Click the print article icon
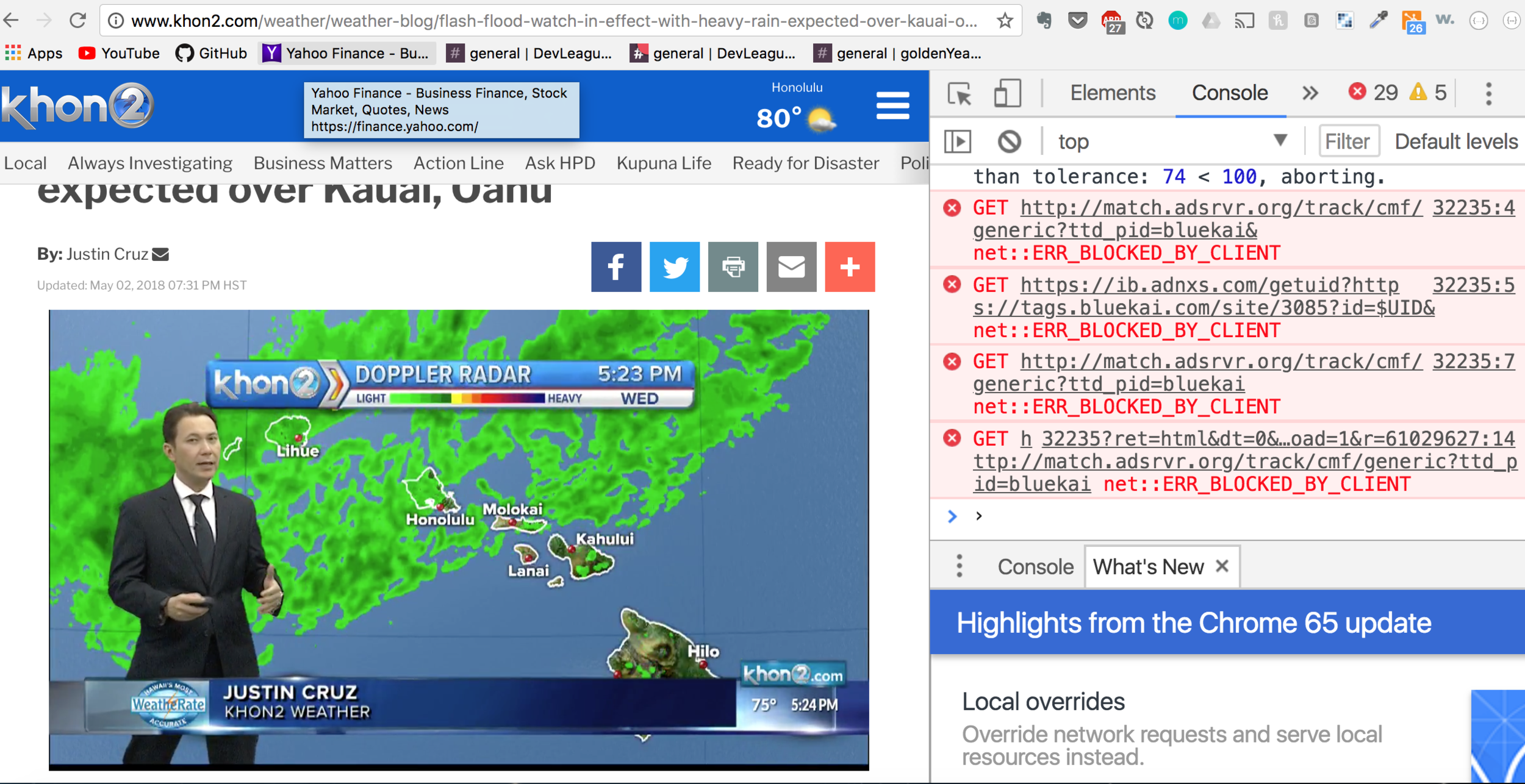The width and height of the screenshot is (1525, 784). 733,267
